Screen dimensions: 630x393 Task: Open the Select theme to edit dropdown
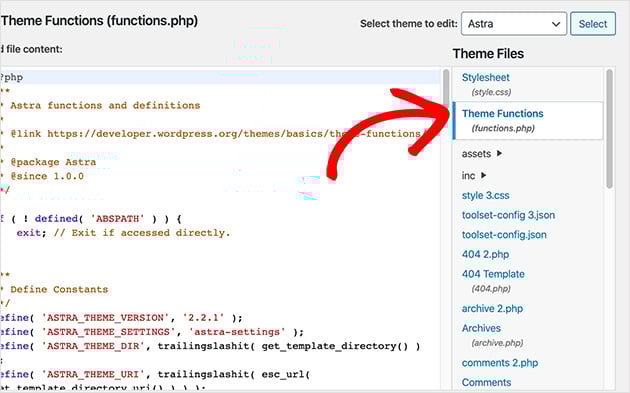pos(514,24)
